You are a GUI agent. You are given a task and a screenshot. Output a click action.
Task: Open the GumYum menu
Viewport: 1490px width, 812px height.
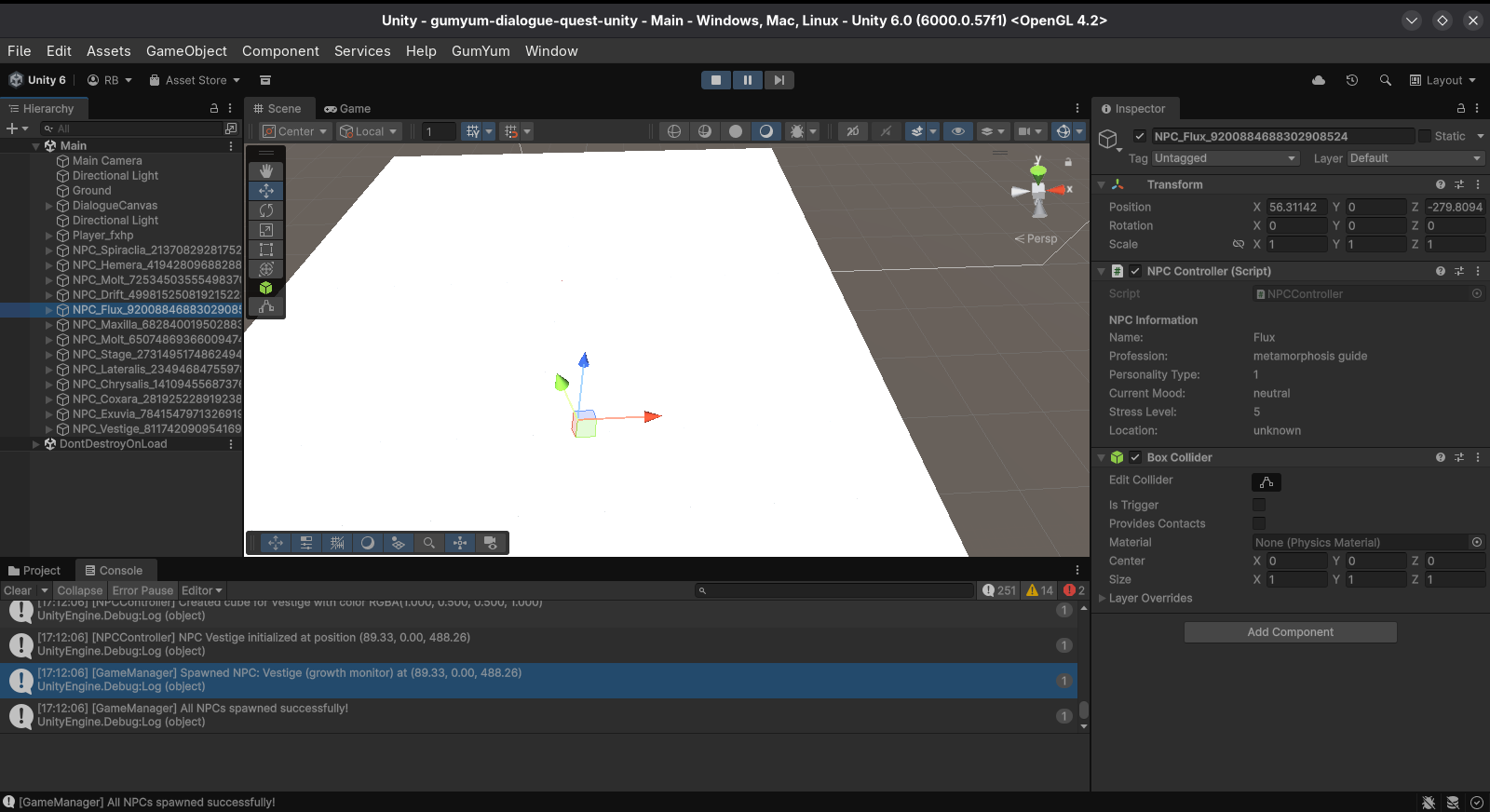pos(481,51)
